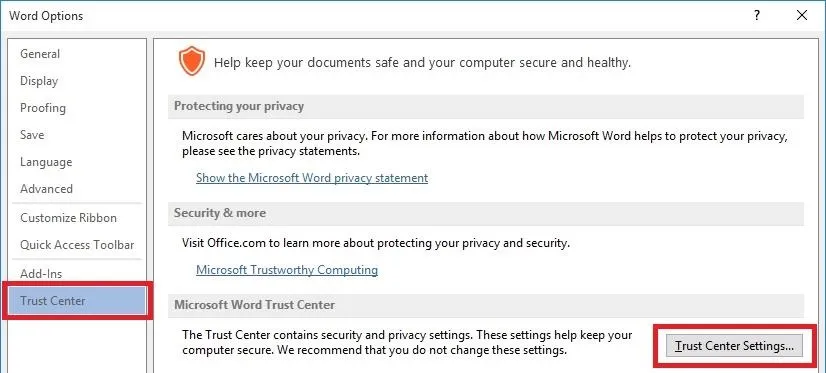Screen dimensions: 826x373
Task: Select the highlighted Trust Center category
Action: coord(77,301)
